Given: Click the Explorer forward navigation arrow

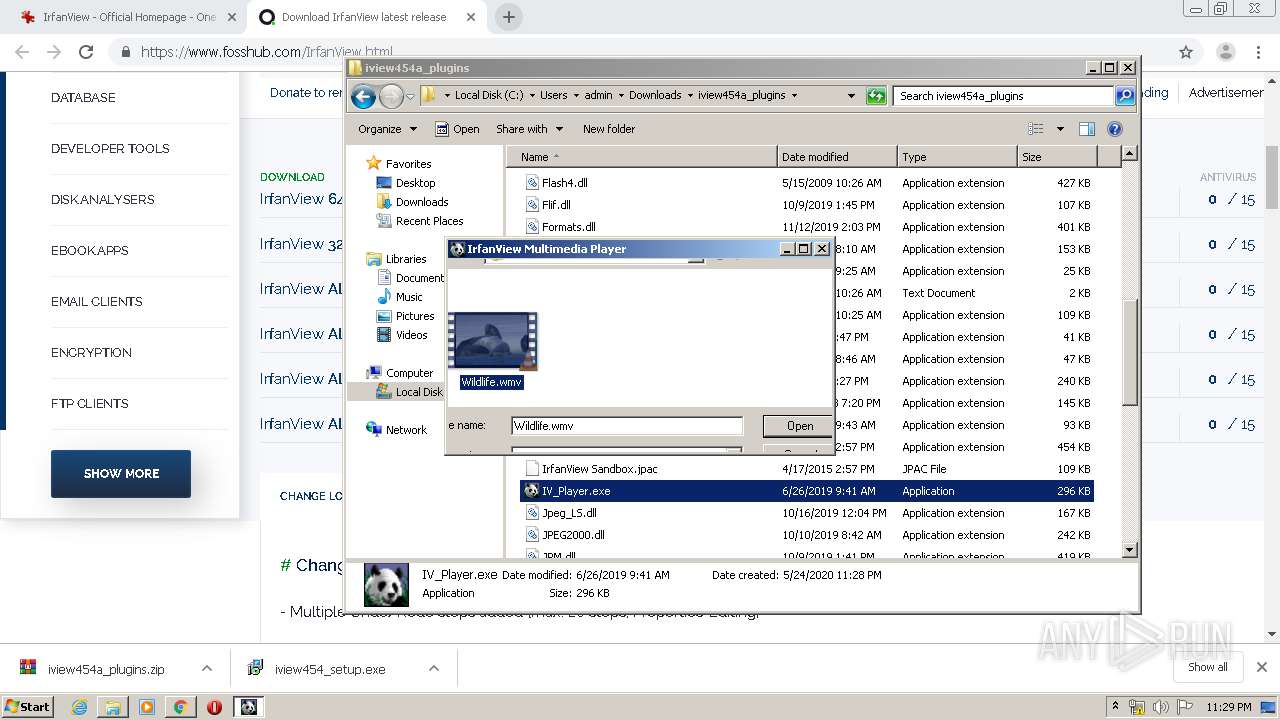Looking at the screenshot, I should (391, 96).
